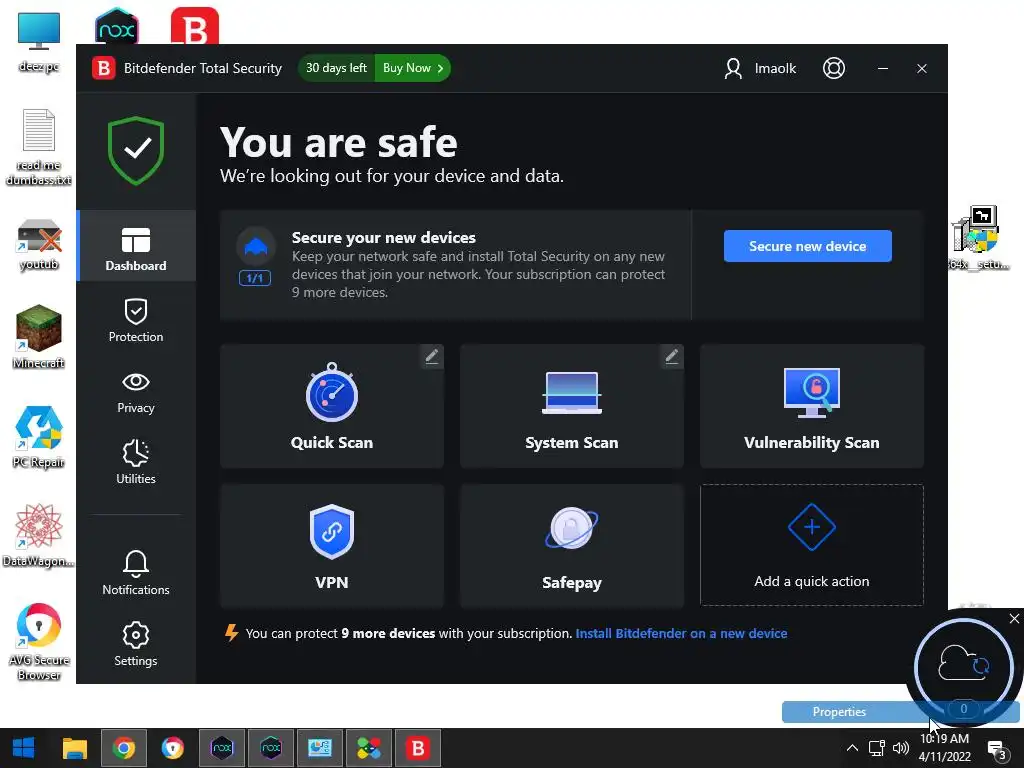1024x768 pixels.
Task: Click the Secure new device button
Action: pyautogui.click(x=807, y=246)
